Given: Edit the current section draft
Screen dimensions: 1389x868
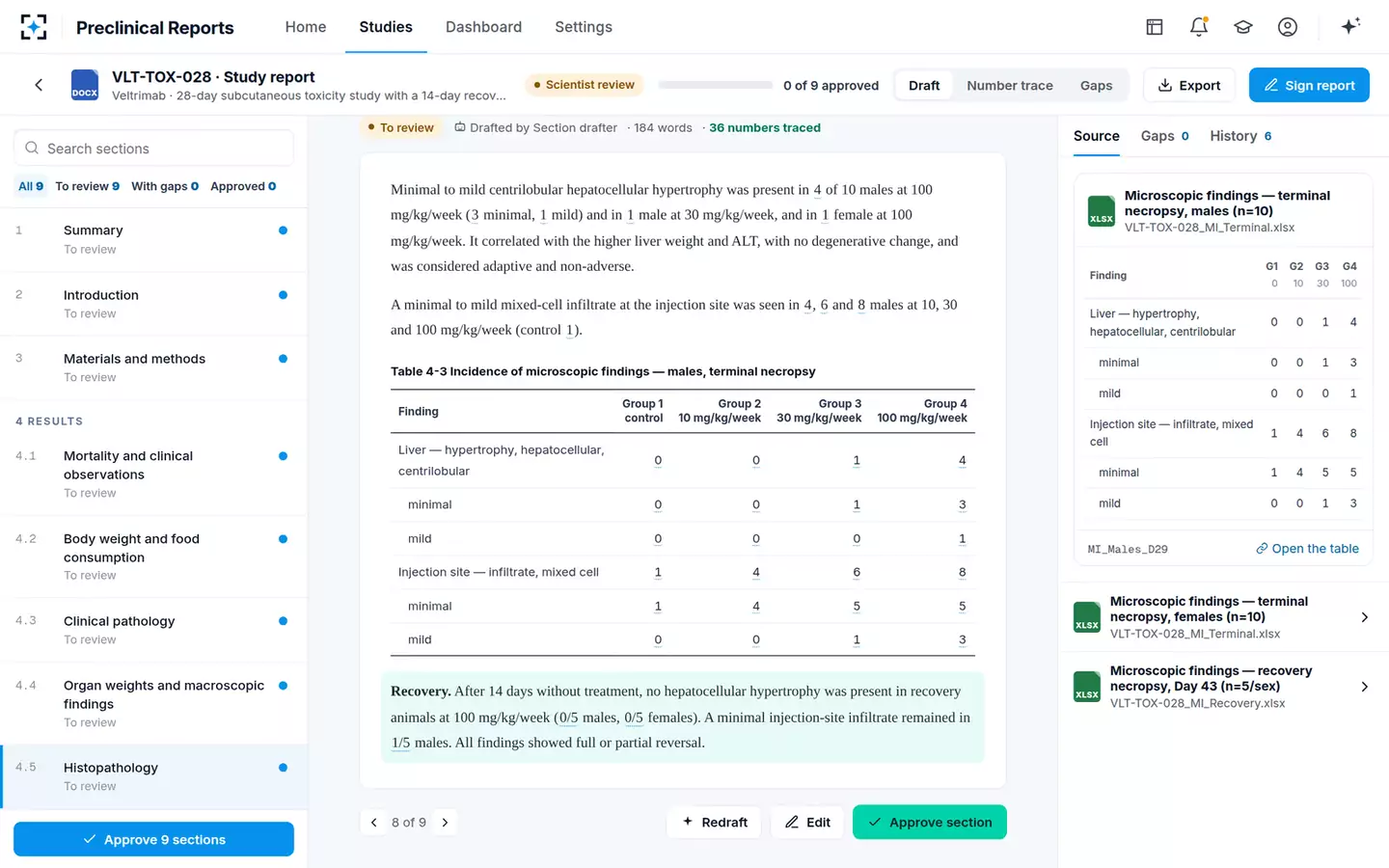Looking at the screenshot, I should (807, 822).
